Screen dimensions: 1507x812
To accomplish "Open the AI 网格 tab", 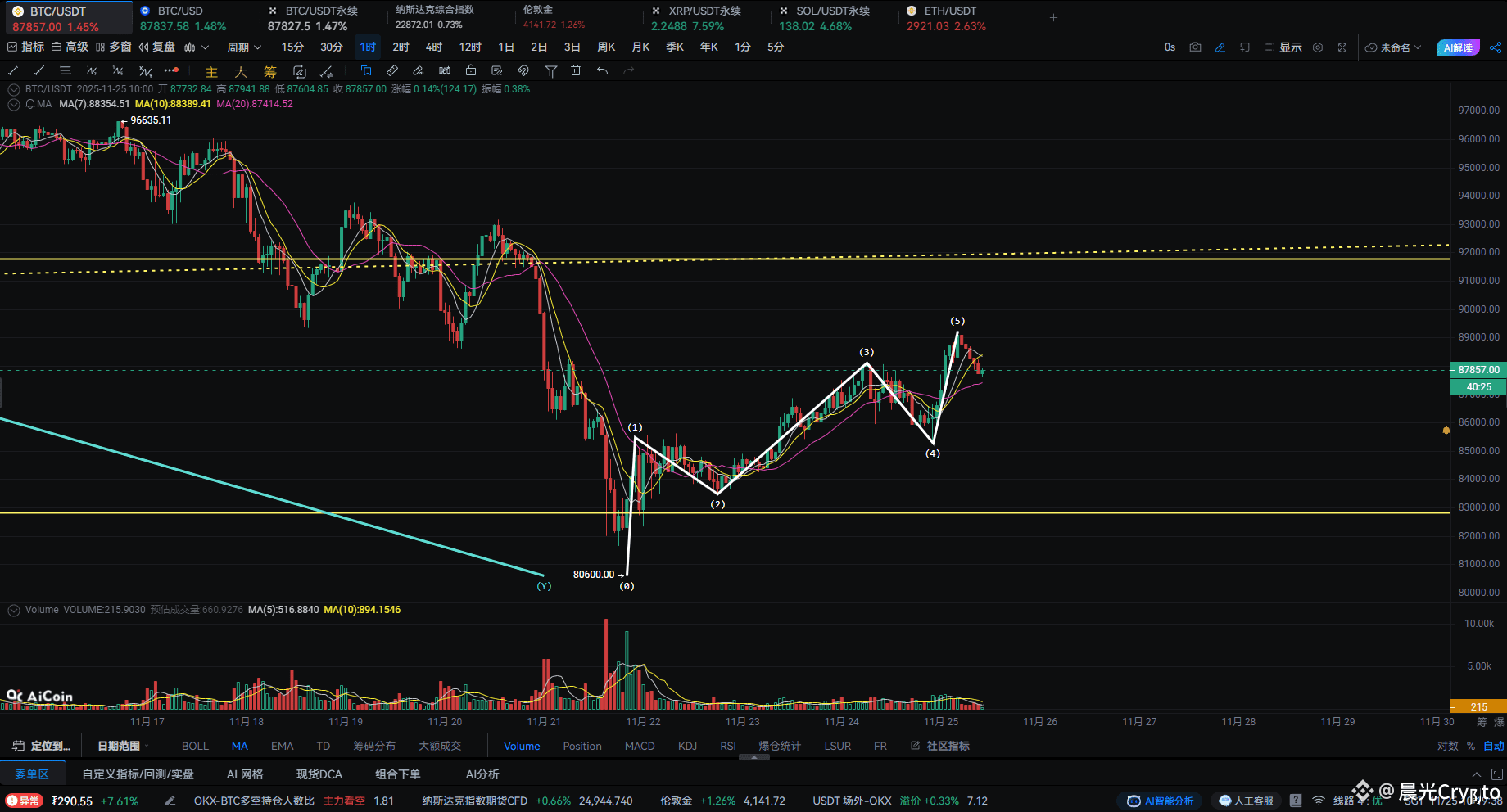I will (245, 774).
